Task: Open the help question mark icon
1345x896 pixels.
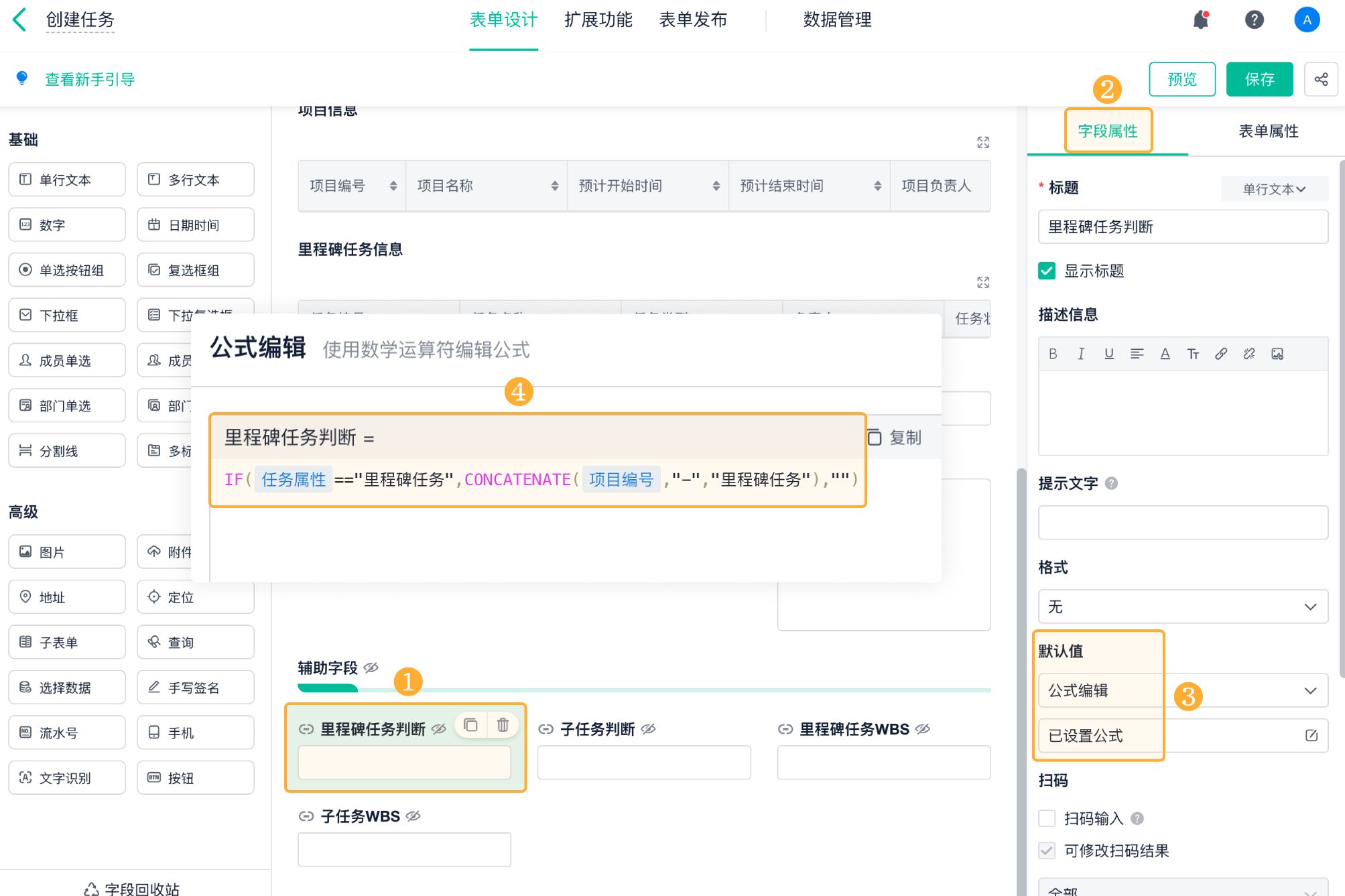Action: [1254, 20]
